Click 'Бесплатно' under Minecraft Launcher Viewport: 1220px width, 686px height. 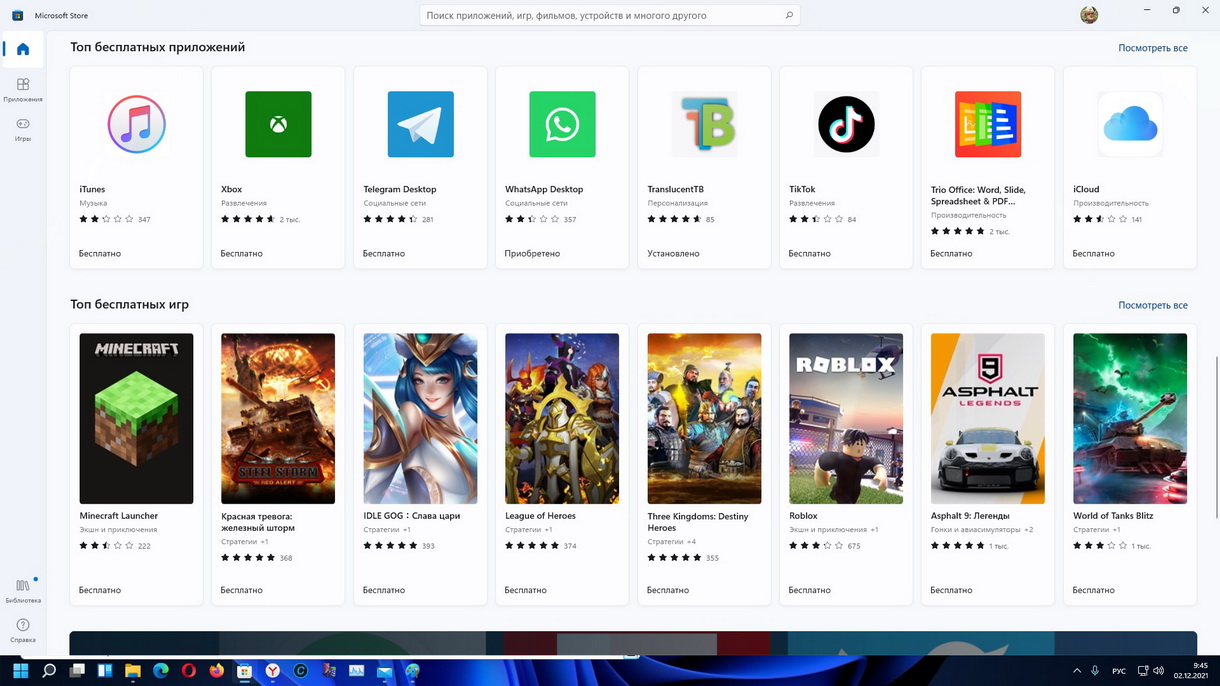click(x=100, y=591)
